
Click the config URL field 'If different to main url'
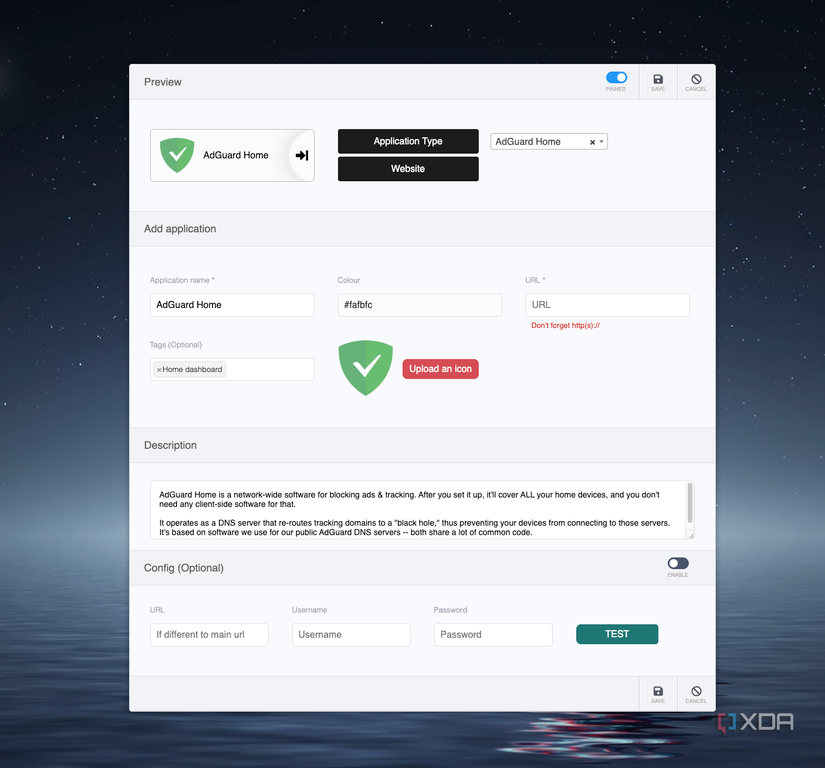209,635
